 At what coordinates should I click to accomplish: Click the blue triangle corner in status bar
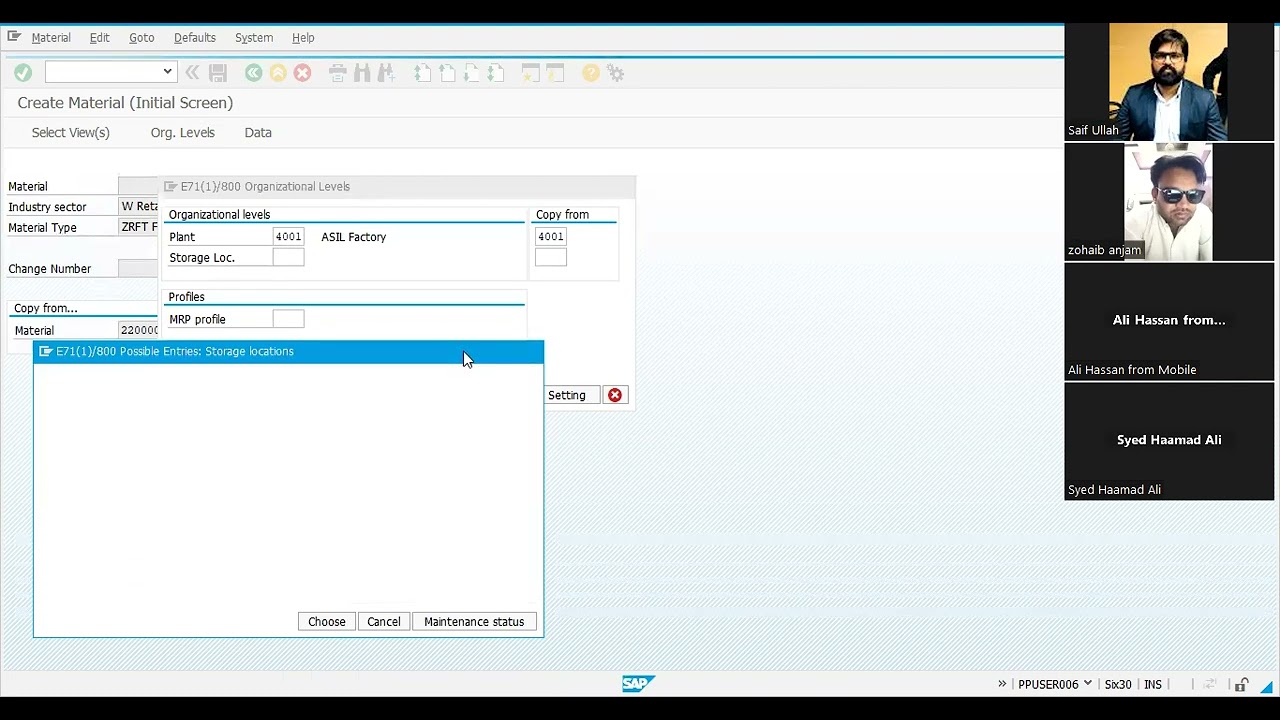[1267, 686]
